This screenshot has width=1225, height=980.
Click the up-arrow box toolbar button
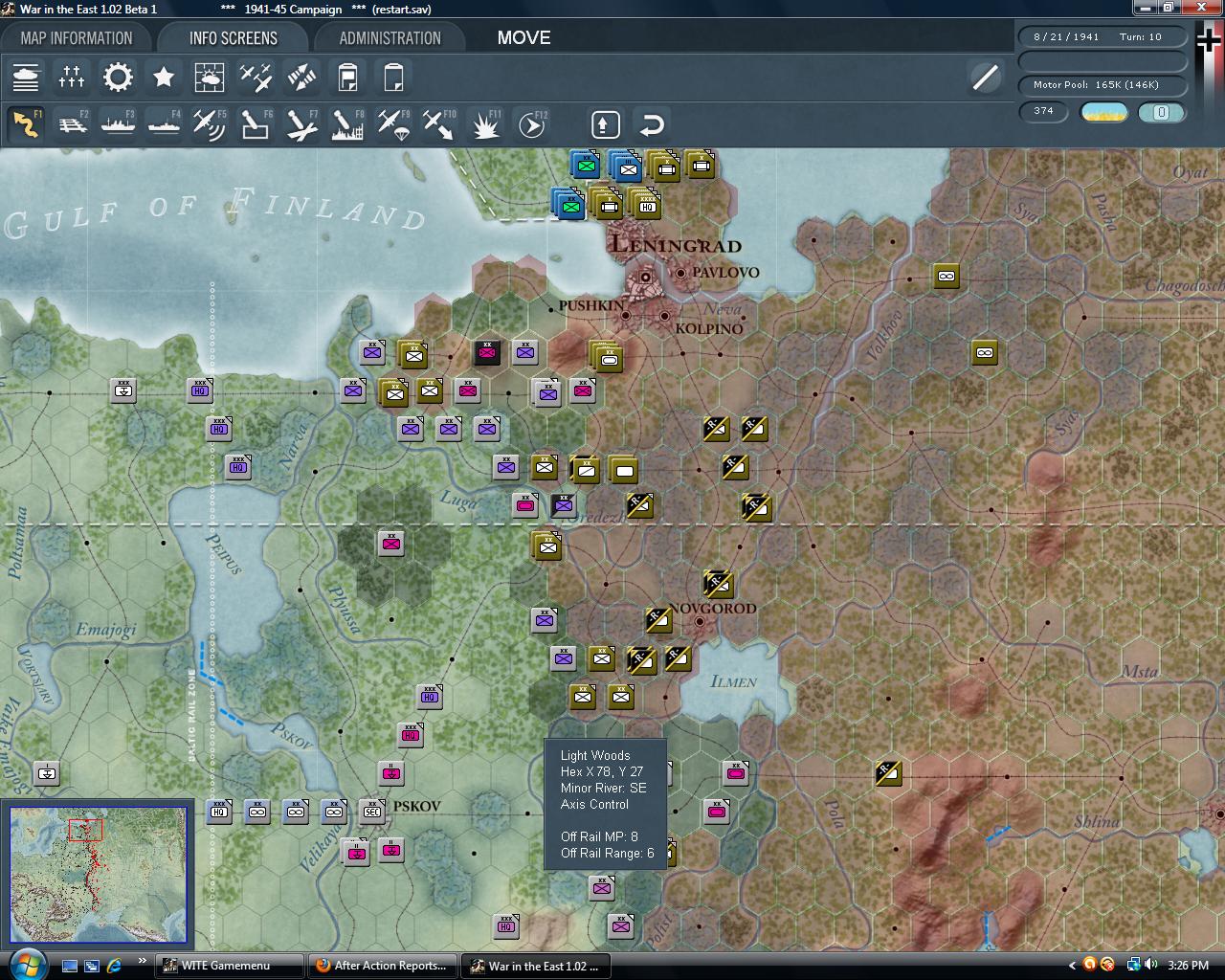pos(605,124)
